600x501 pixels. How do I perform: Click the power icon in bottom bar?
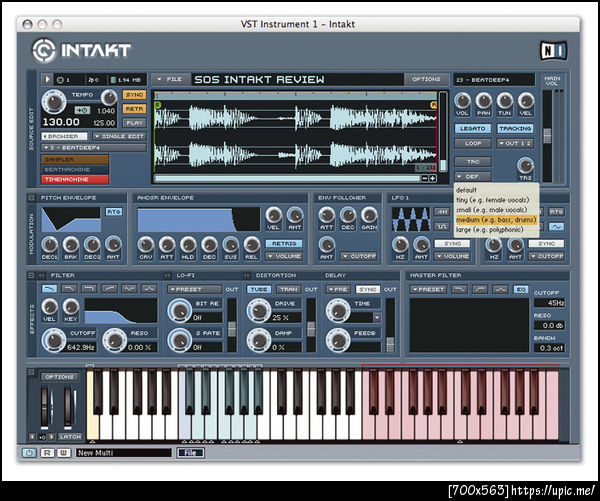point(29,453)
